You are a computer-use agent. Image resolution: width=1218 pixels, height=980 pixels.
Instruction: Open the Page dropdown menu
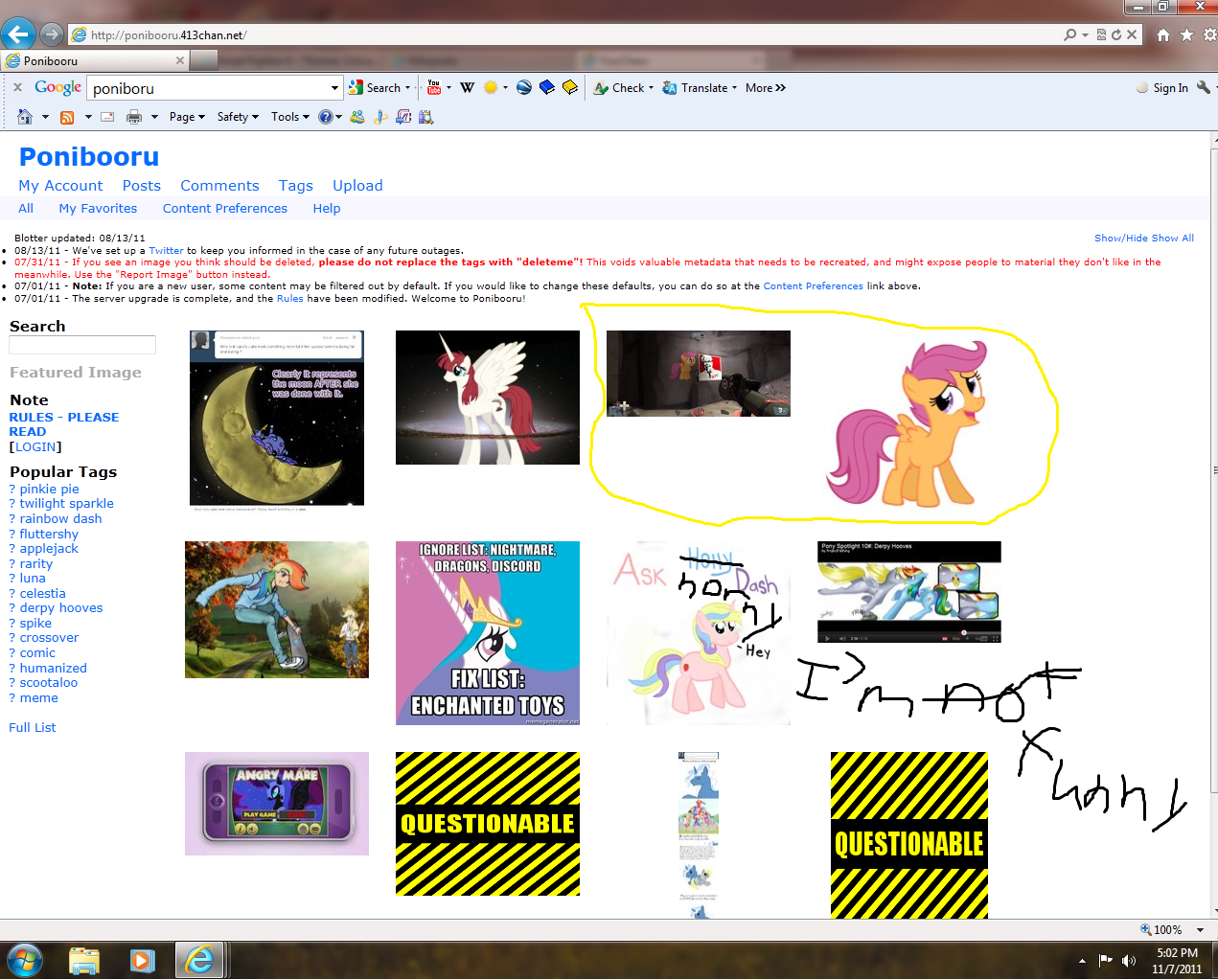point(187,117)
